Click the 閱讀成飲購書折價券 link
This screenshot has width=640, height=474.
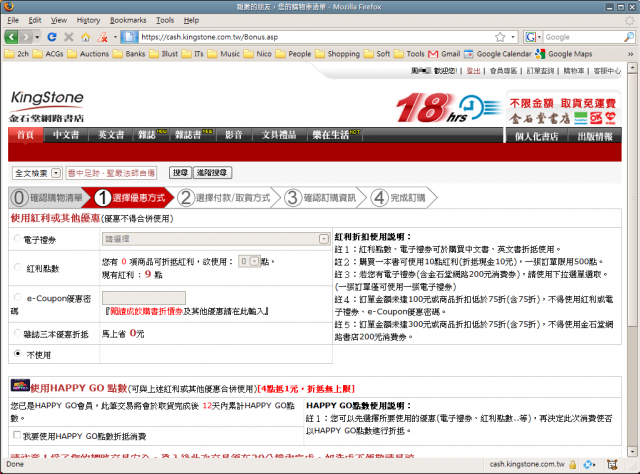coord(147,311)
